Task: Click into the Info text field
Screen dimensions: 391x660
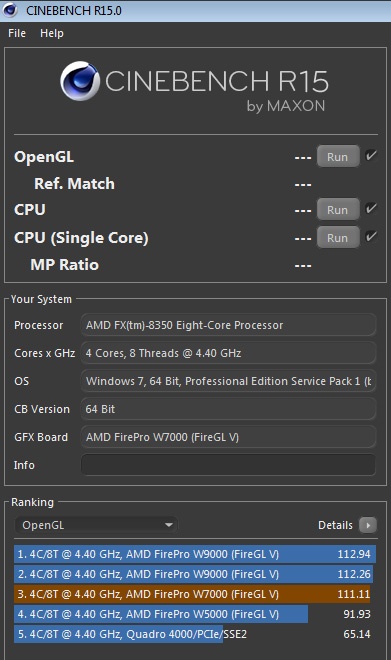Action: 228,465
